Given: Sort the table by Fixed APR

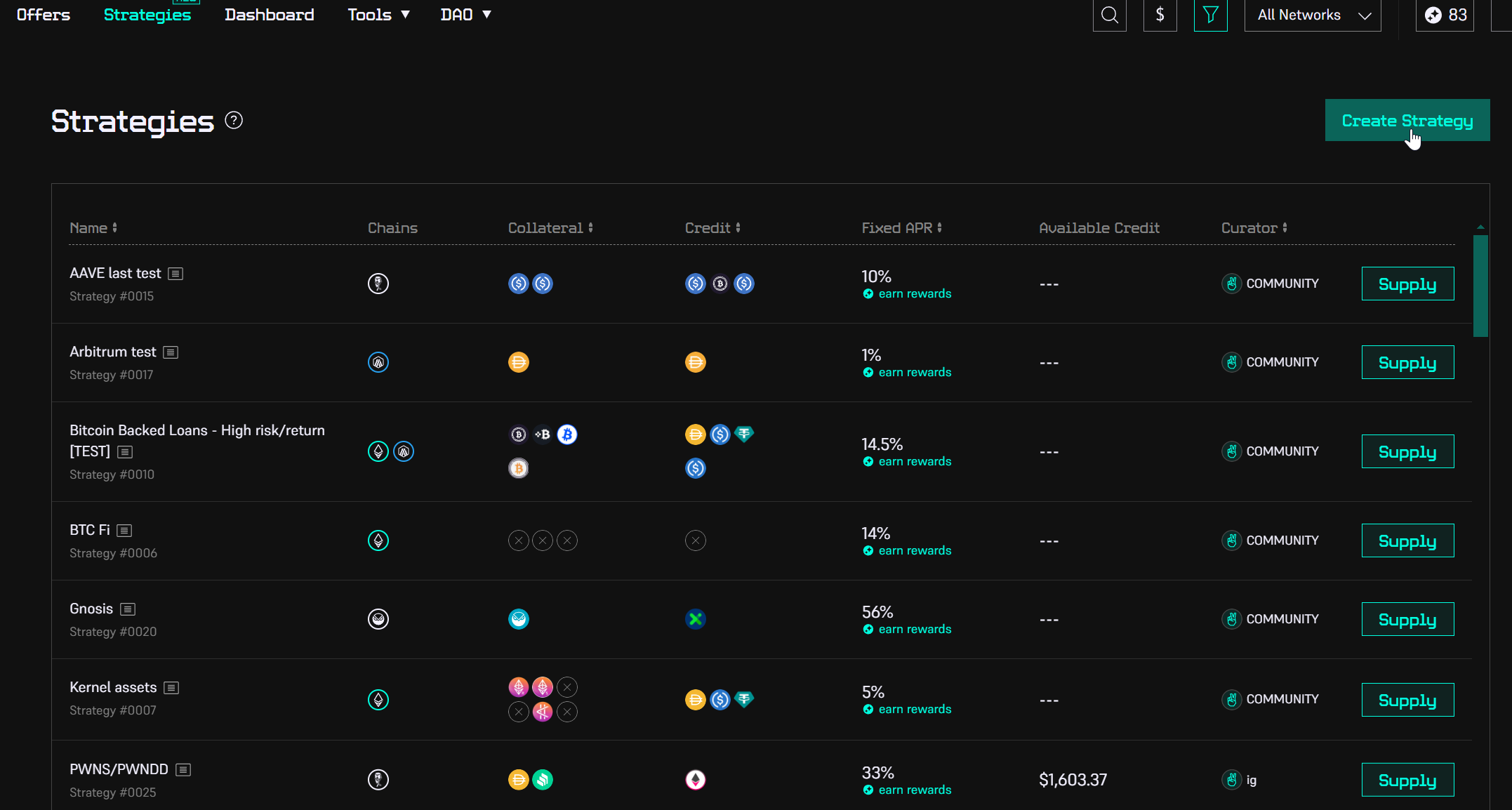Looking at the screenshot, I should [901, 227].
